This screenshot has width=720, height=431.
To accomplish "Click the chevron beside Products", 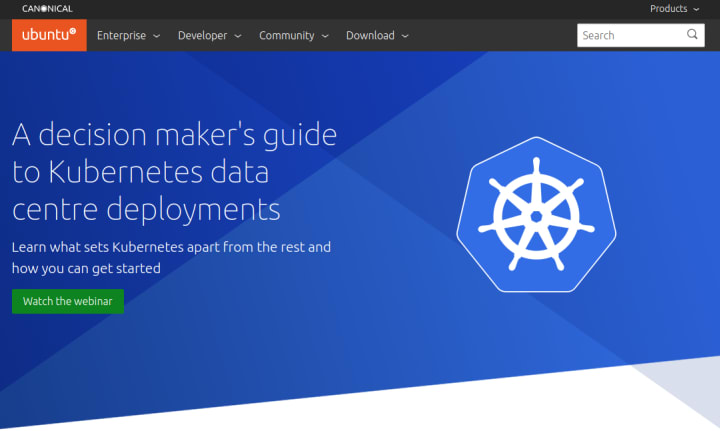I will point(697,9).
